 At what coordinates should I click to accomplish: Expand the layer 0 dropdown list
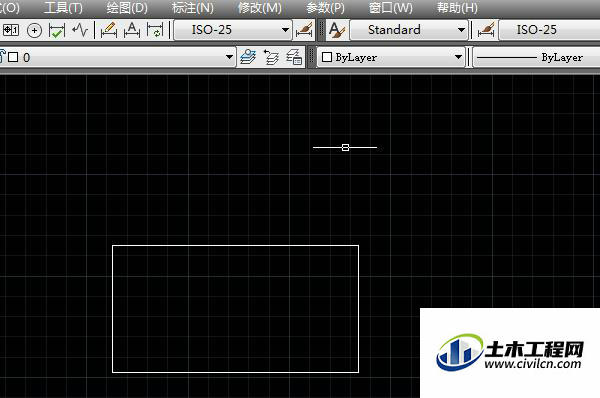click(229, 57)
